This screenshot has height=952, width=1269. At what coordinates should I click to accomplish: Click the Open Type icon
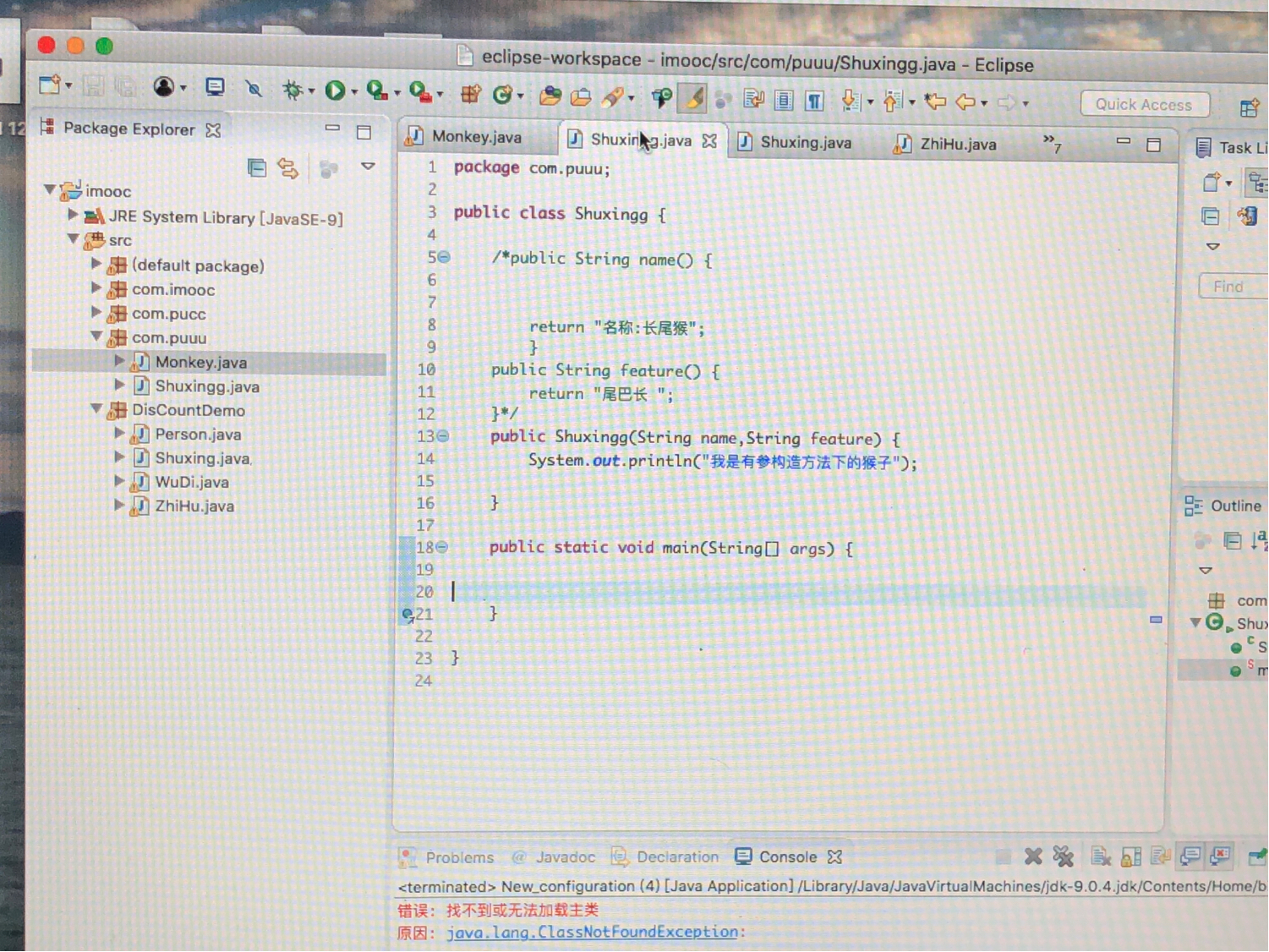(x=550, y=96)
